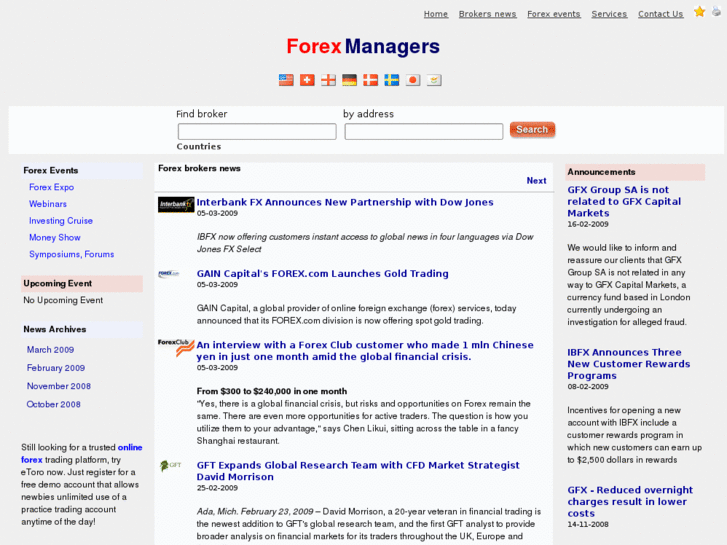Open GFX Group SA announcement link
Screen dimensions: 727x545
click(x=624, y=201)
